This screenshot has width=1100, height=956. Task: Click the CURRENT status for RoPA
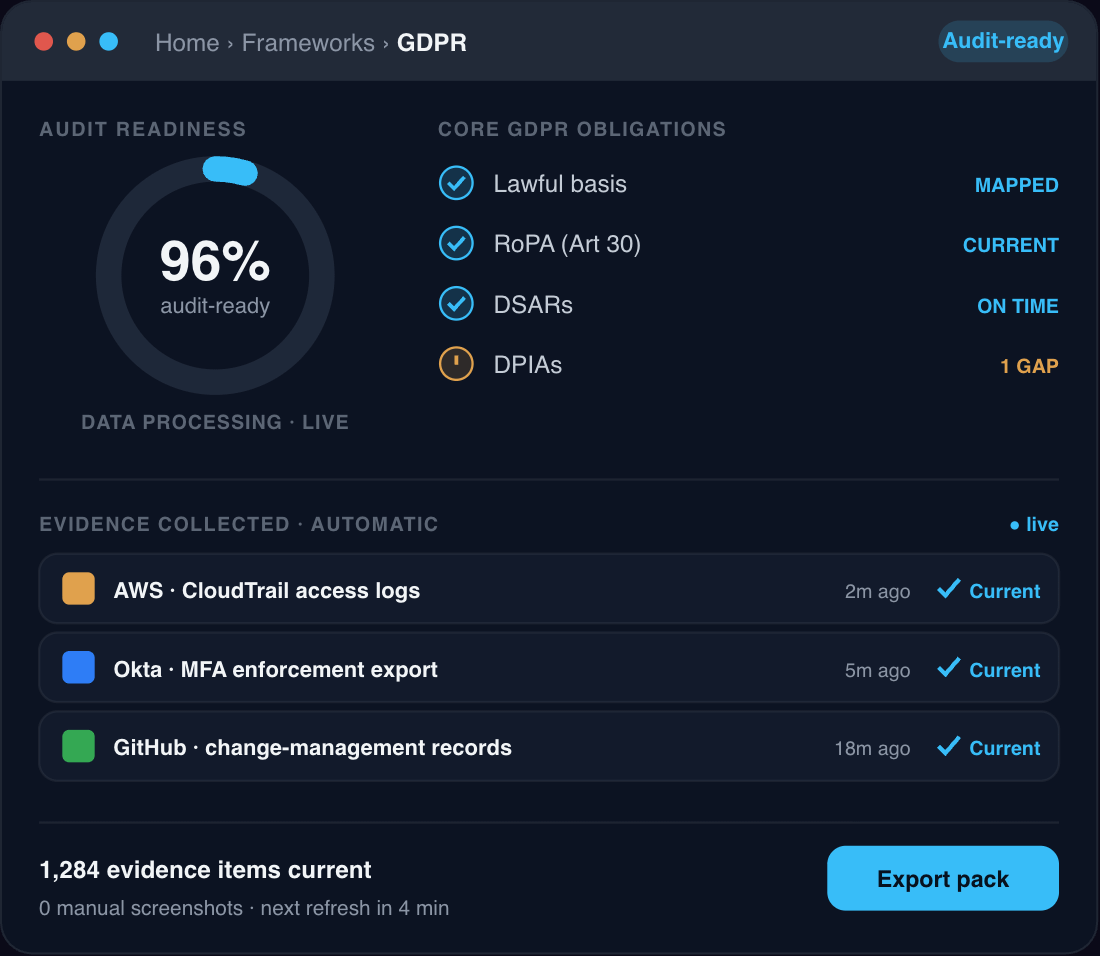coord(1010,245)
